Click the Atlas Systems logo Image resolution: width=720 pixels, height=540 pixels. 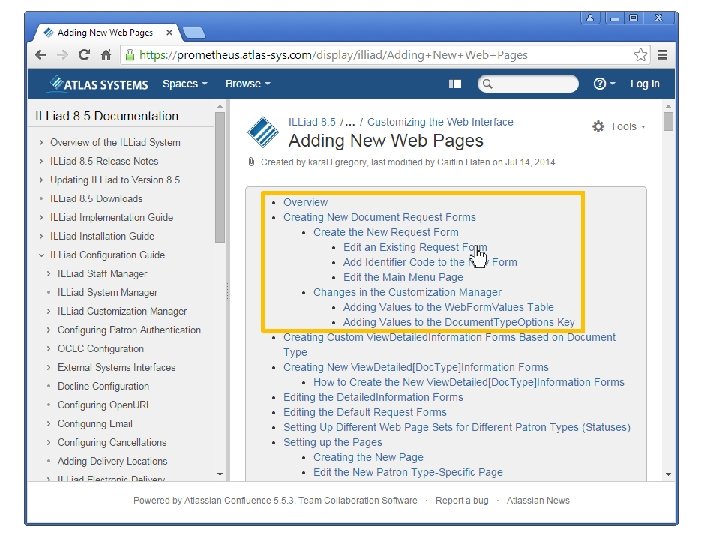pos(99,84)
